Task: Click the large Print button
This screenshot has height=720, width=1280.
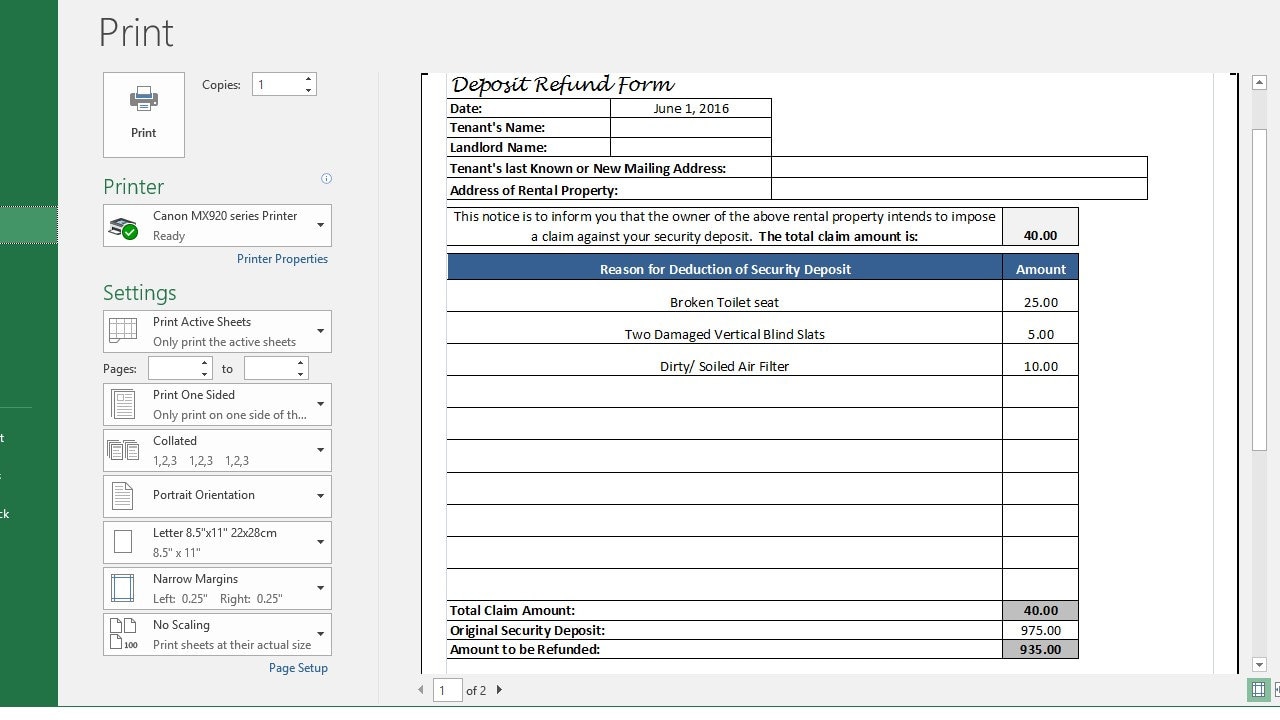Action: (143, 113)
